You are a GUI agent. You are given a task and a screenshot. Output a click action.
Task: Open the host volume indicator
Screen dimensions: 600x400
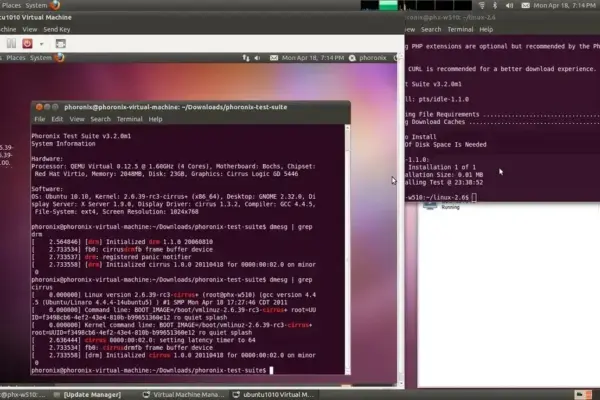(509, 5)
